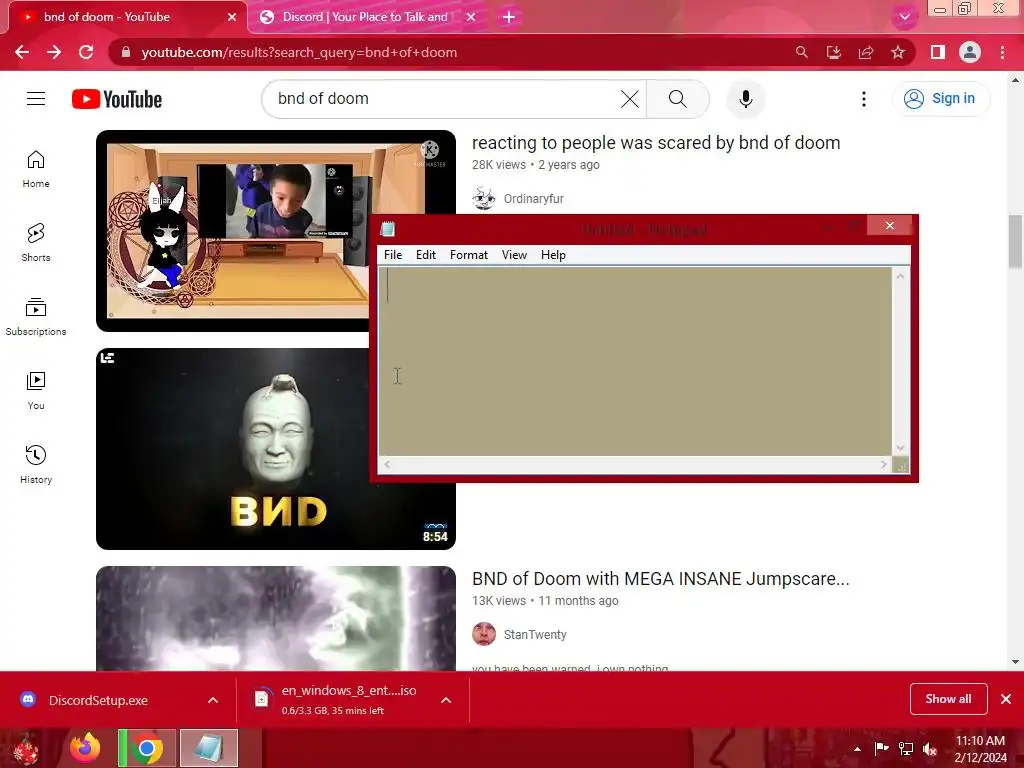Click Notepad vertical scrollbar down arrow

(x=901, y=448)
